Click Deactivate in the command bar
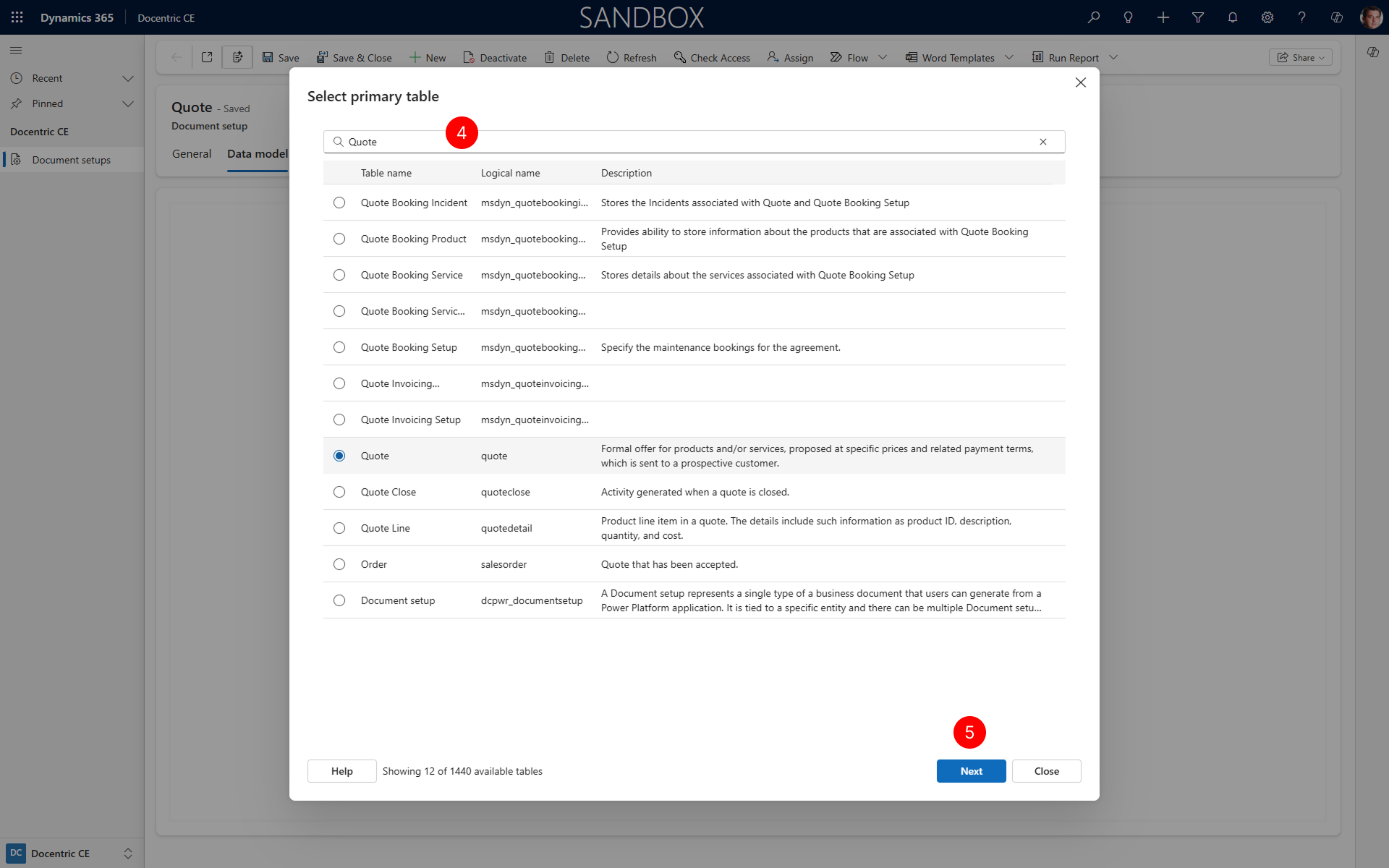This screenshot has height=868, width=1389. [x=495, y=57]
